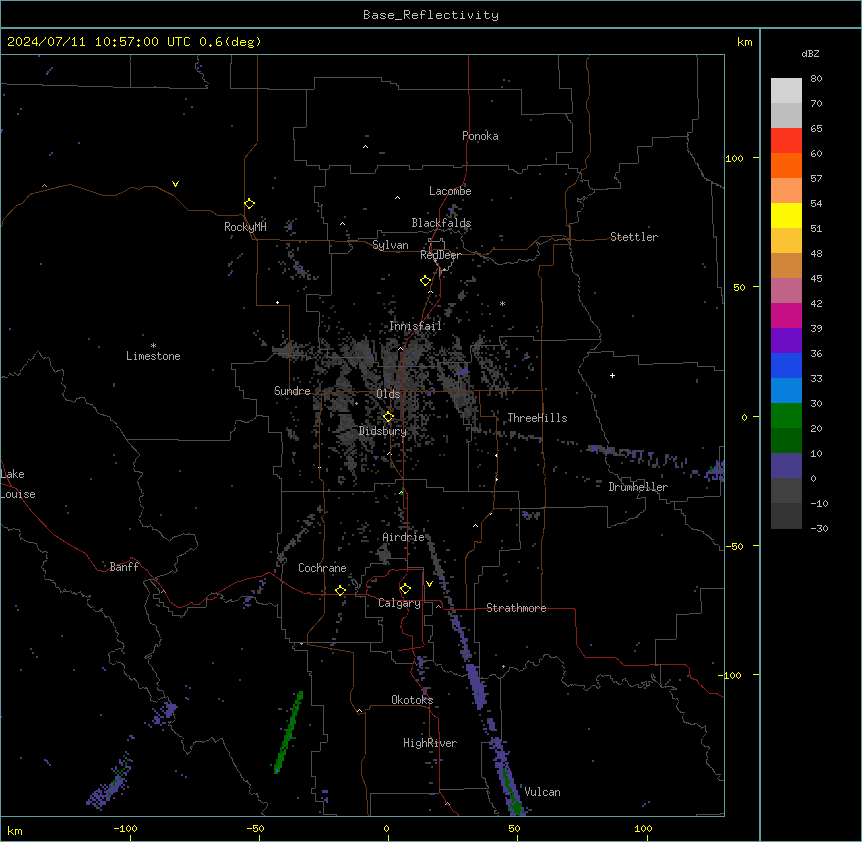Click the Didsbury label
The width and height of the screenshot is (862, 842).
click(383, 431)
